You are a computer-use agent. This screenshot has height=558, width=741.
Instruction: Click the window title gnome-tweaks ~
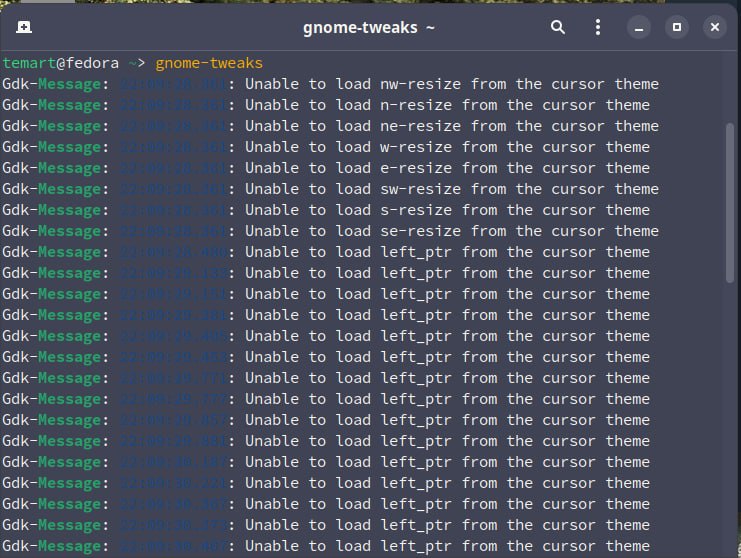(368, 27)
